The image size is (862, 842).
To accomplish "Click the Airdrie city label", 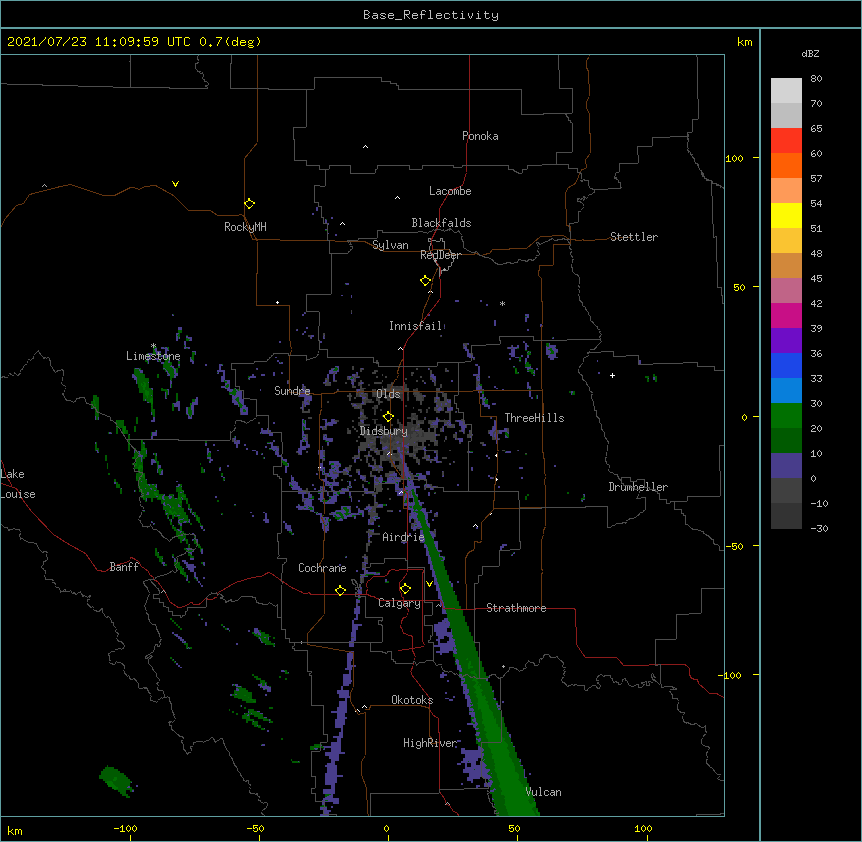I will (403, 537).
